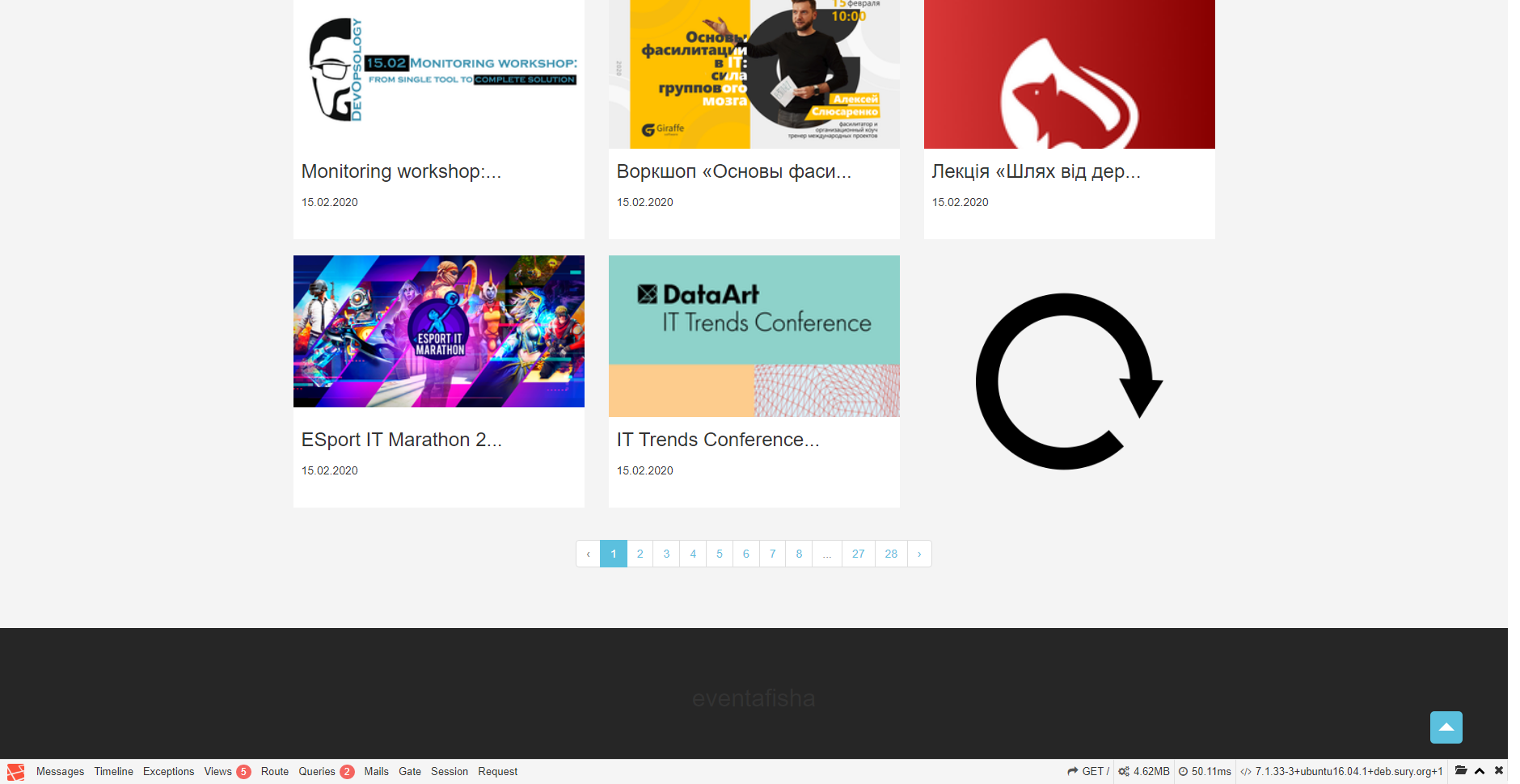
Task: Click the memory usage 4.62MB indicator
Action: 1144,772
